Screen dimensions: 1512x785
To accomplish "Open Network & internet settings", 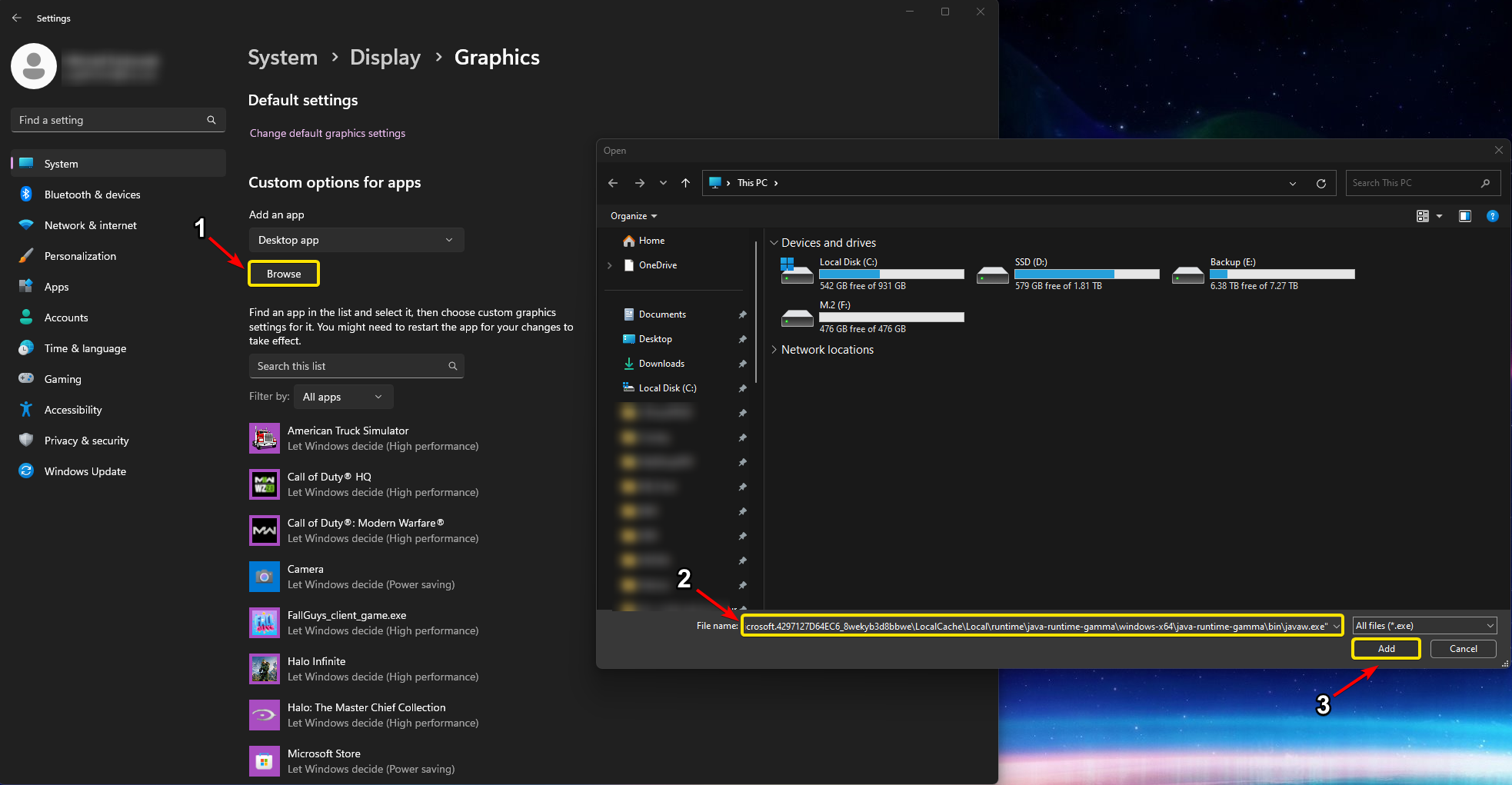I will pos(118,225).
